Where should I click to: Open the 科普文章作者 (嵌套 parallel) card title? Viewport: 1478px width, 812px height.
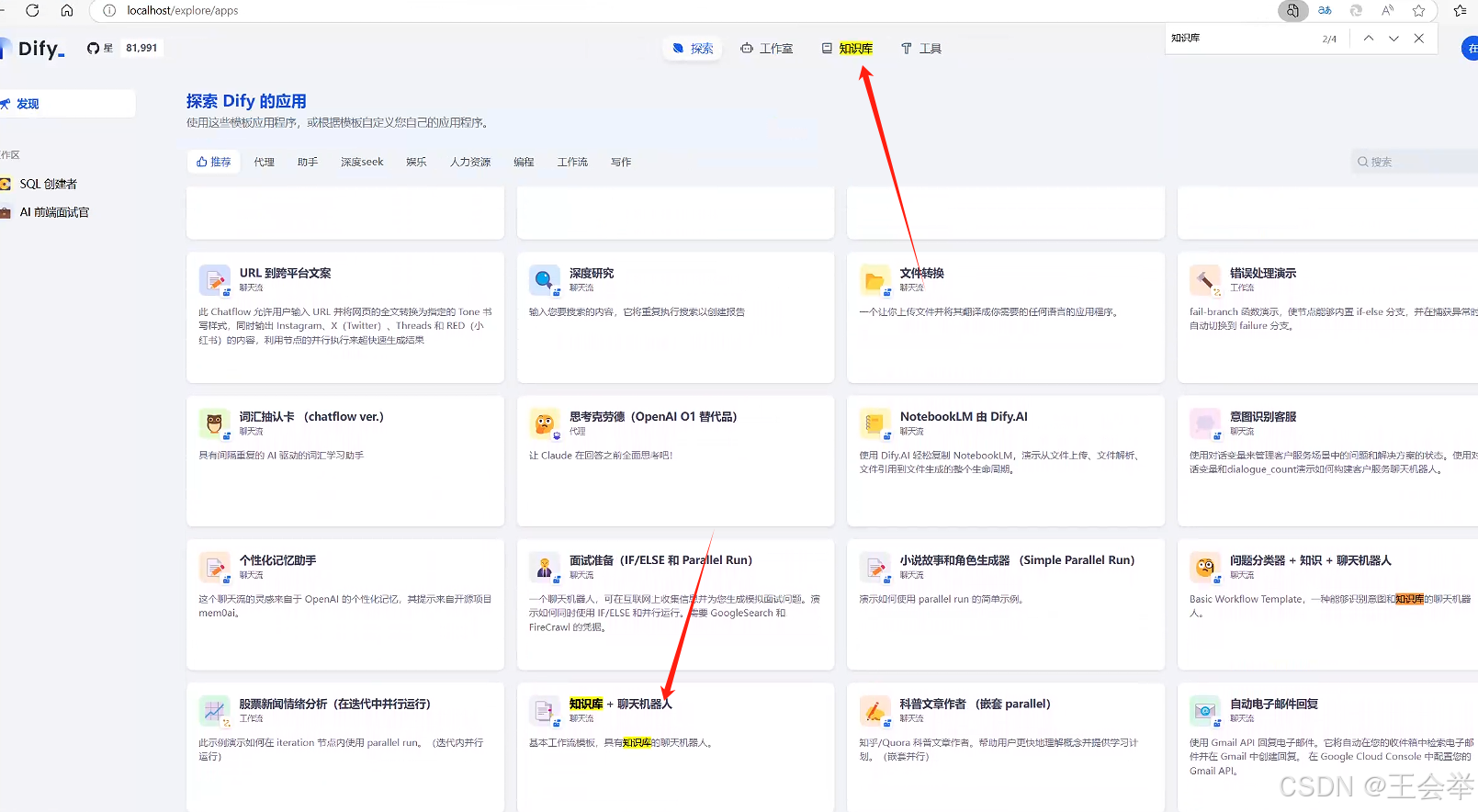pos(975,704)
